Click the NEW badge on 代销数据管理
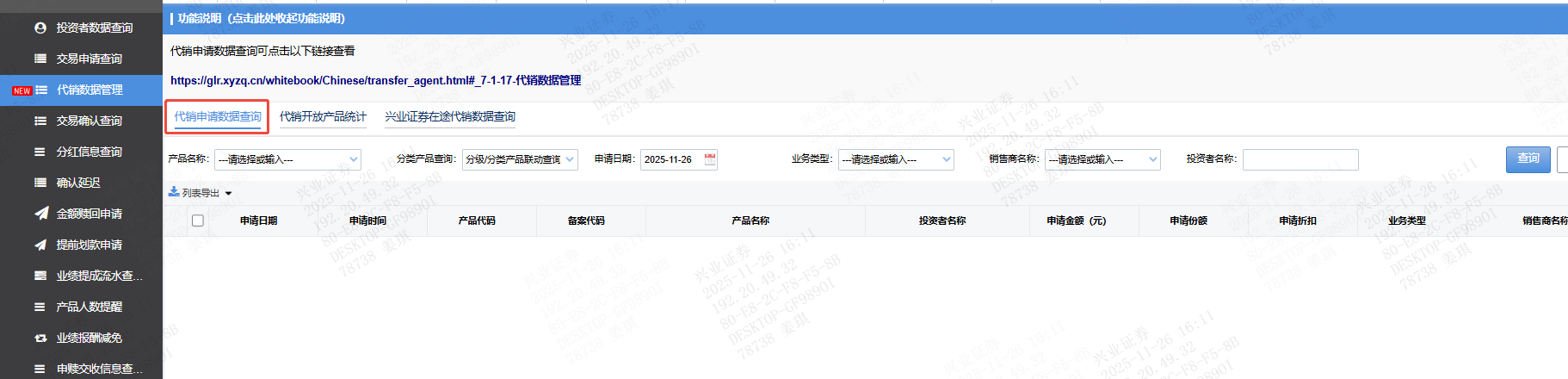The height and width of the screenshot is (379, 1568). [22, 90]
